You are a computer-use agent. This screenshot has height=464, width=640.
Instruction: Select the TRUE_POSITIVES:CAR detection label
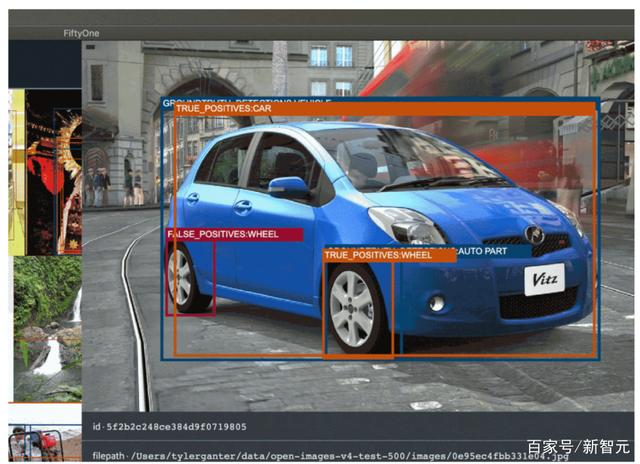pyautogui.click(x=224, y=108)
